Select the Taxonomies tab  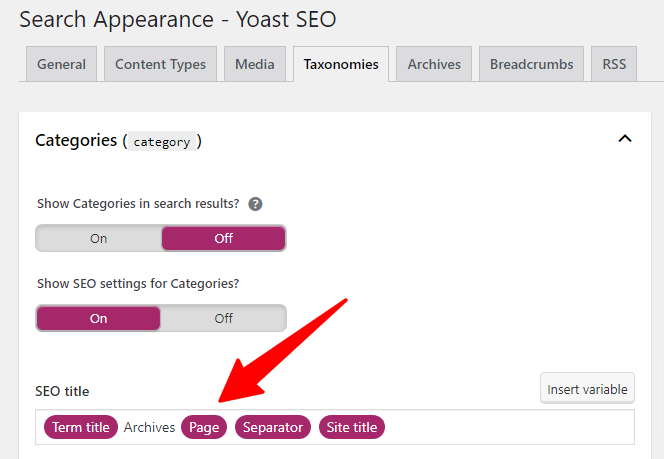pos(341,64)
